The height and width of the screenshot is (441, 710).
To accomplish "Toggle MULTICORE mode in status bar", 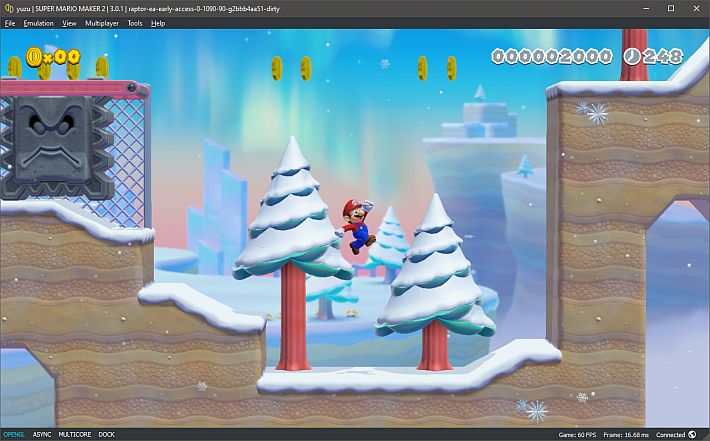I will coord(75,434).
